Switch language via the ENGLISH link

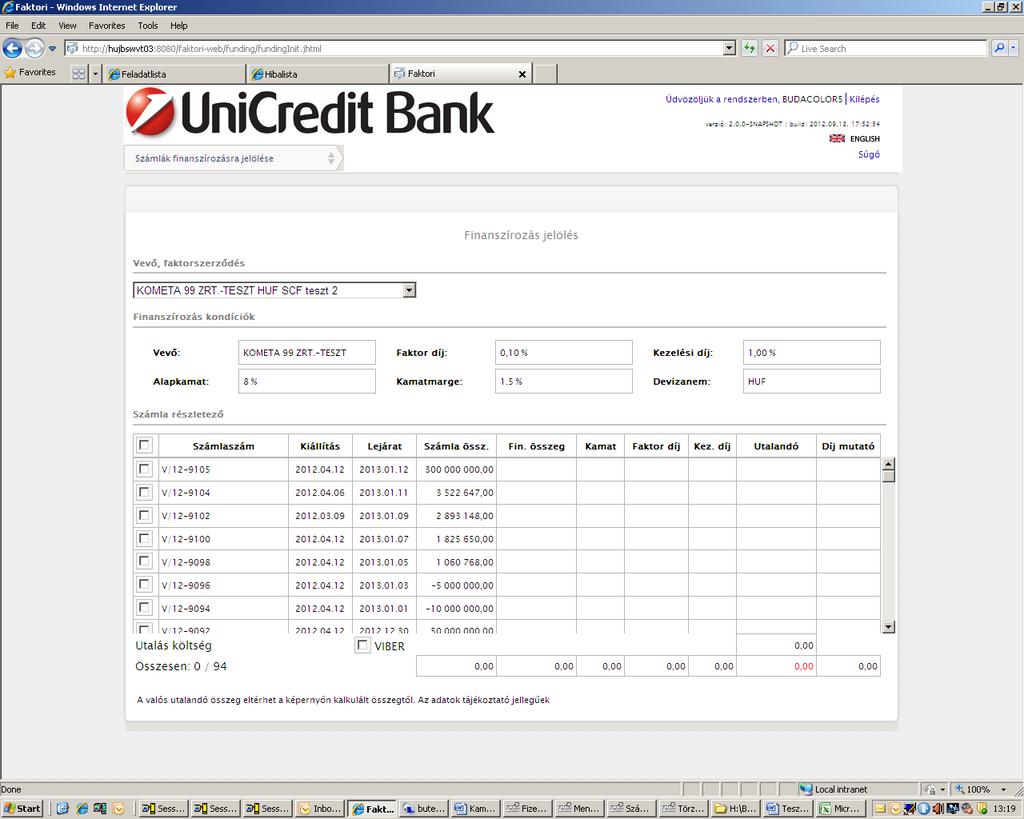865,138
